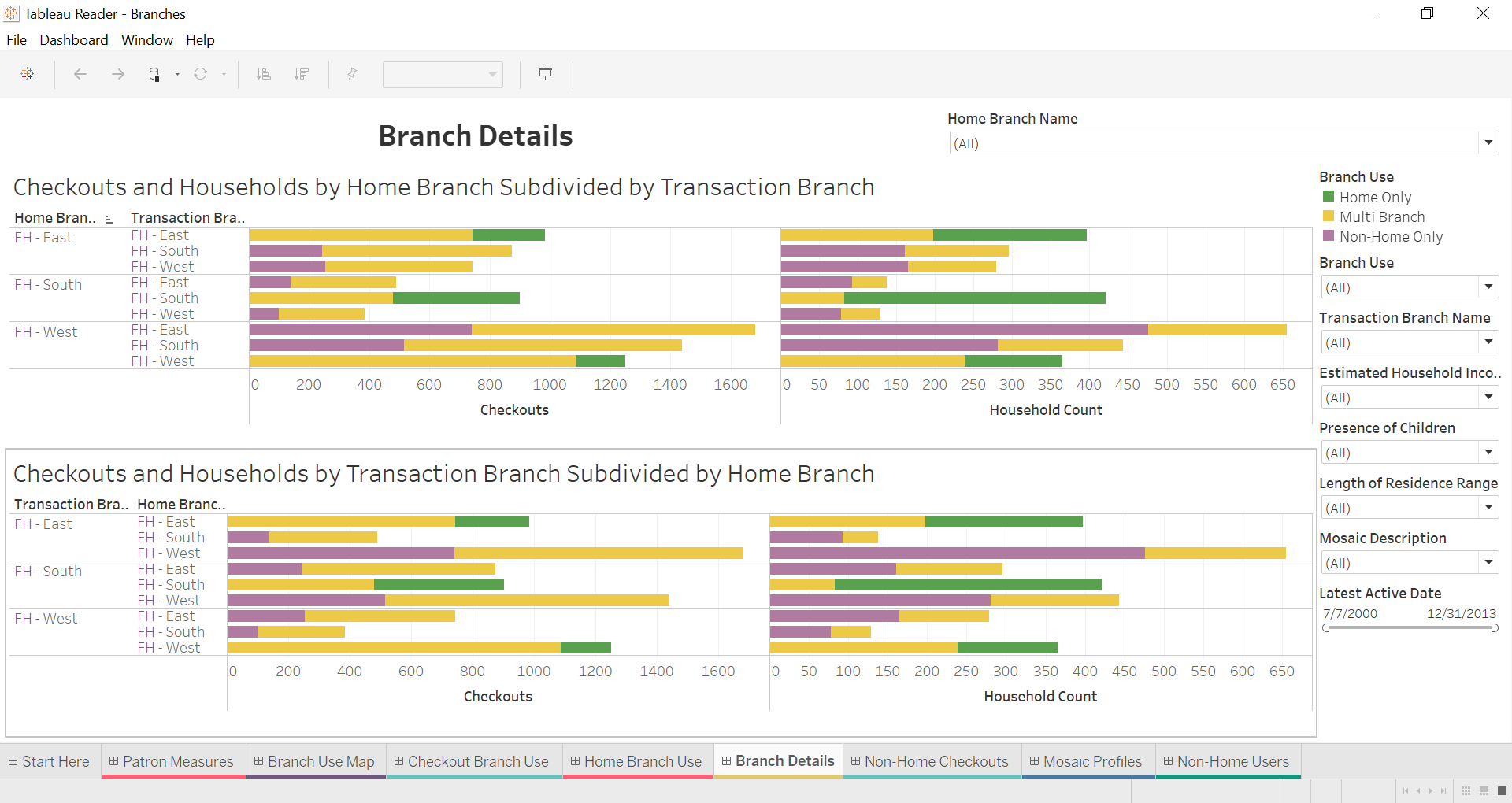The height and width of the screenshot is (803, 1512).
Task: Open dropdown arrow next to refresh icon
Action: click(224, 75)
